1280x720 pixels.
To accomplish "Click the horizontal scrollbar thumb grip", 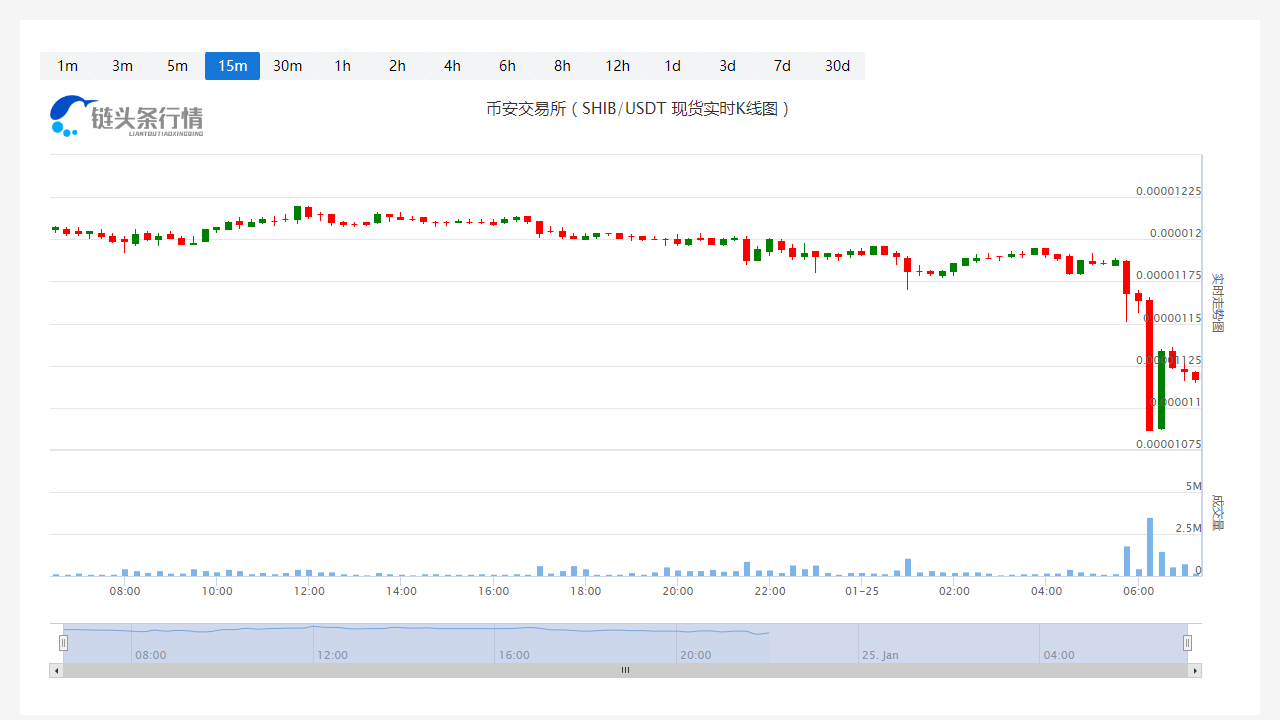I will (x=625, y=671).
